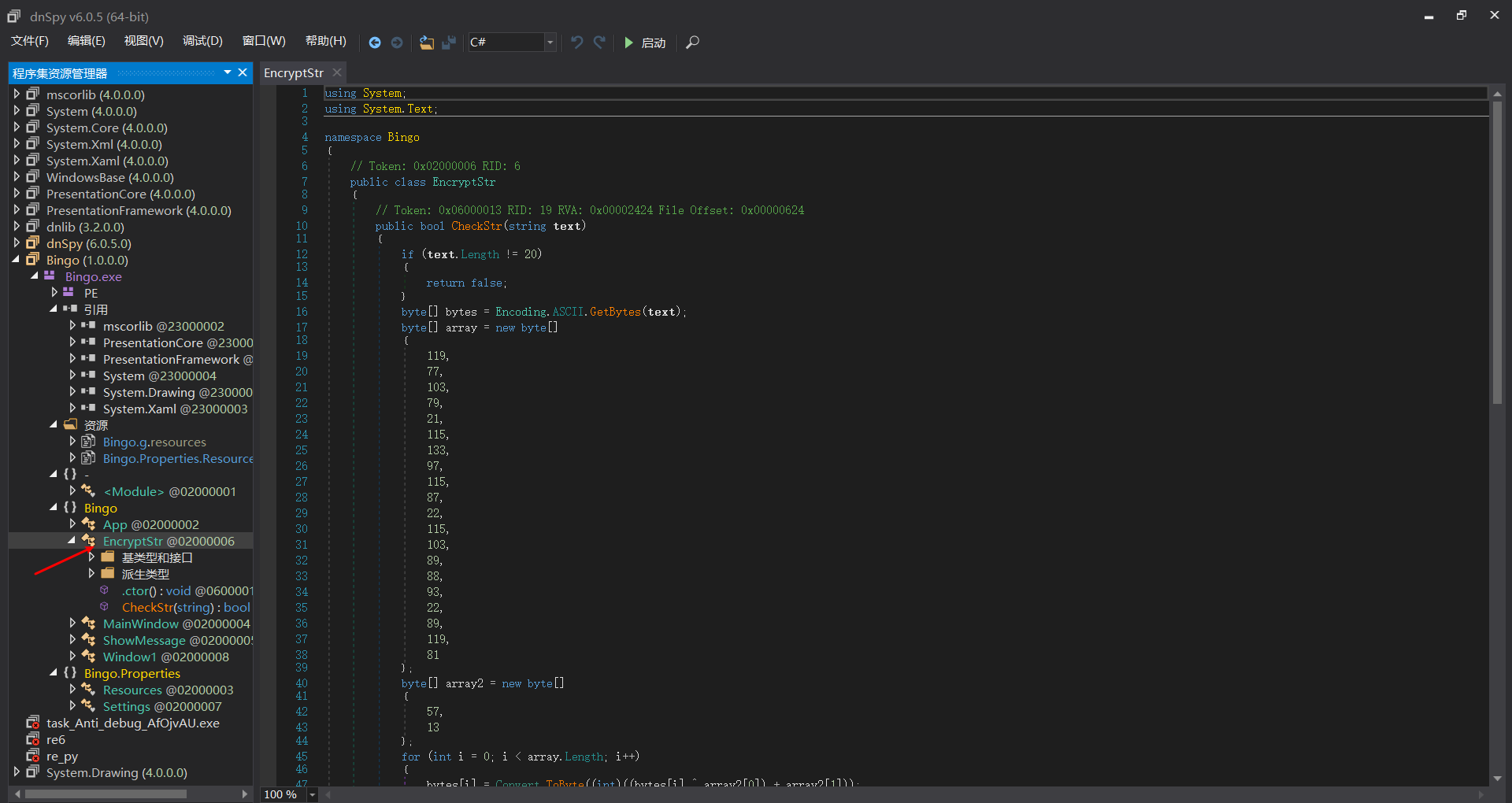1512x803 pixels.
Task: Click the Settings class icon
Action: coord(88,705)
